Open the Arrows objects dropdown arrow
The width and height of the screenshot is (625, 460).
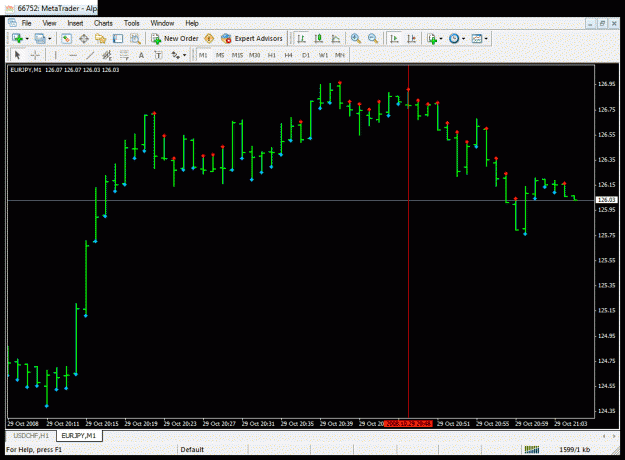point(185,55)
